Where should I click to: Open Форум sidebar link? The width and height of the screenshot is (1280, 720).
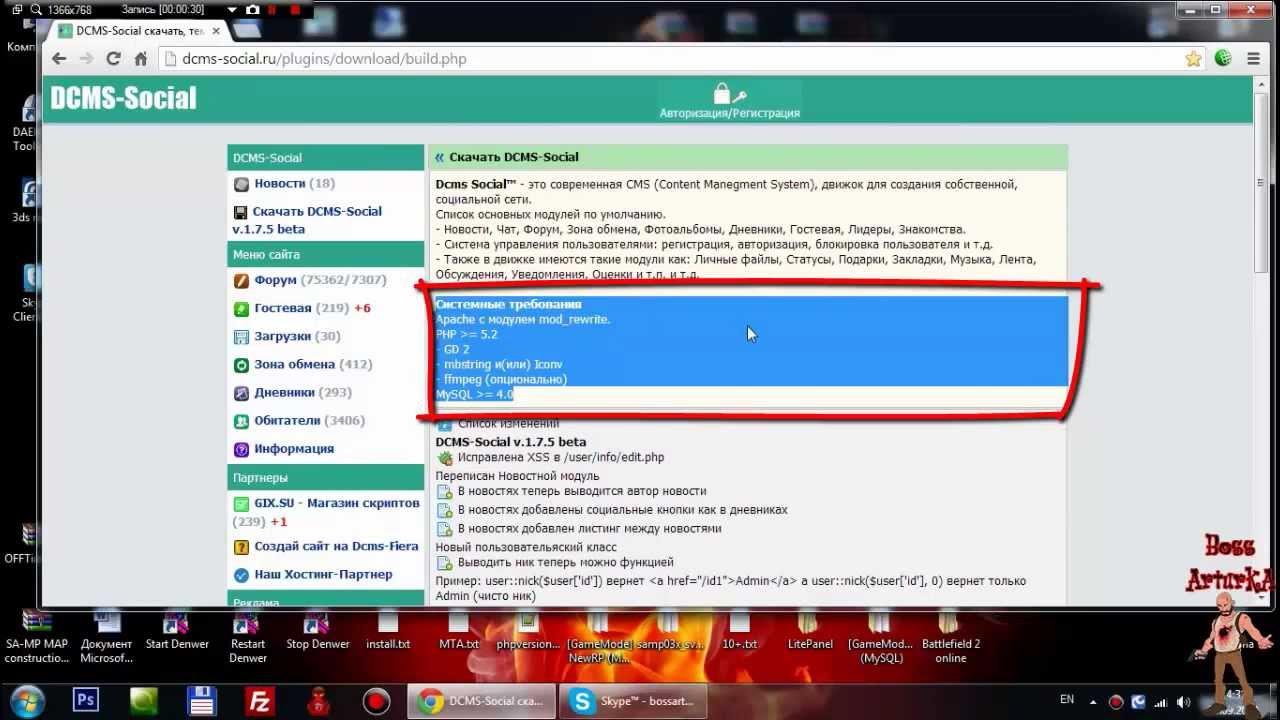[x=276, y=281]
